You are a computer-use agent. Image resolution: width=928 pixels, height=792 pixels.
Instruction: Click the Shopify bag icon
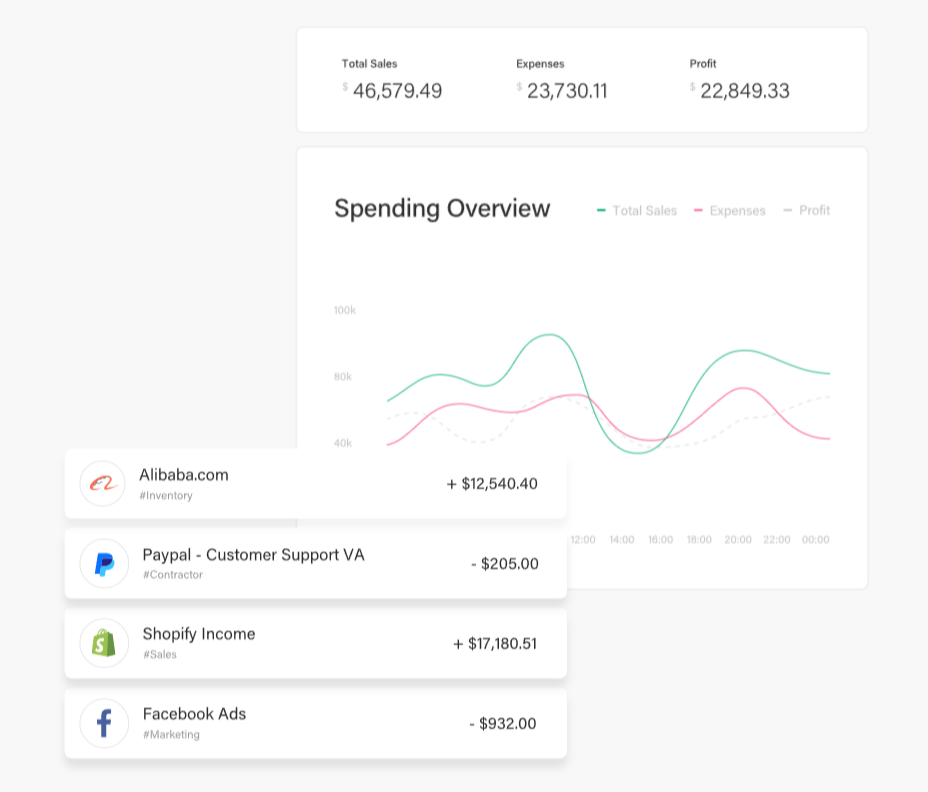point(104,643)
